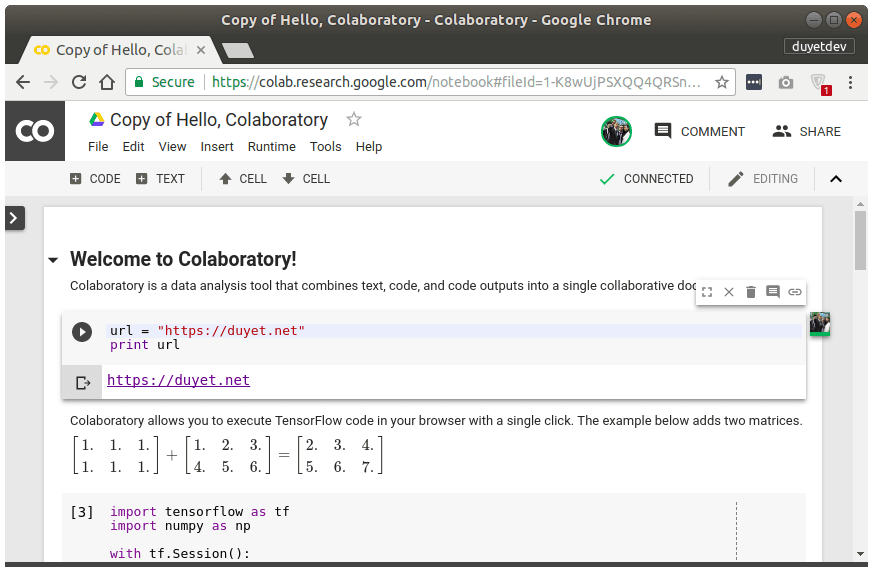877x576 pixels.
Task: Open the https://duyet.net output link
Action: coord(178,380)
